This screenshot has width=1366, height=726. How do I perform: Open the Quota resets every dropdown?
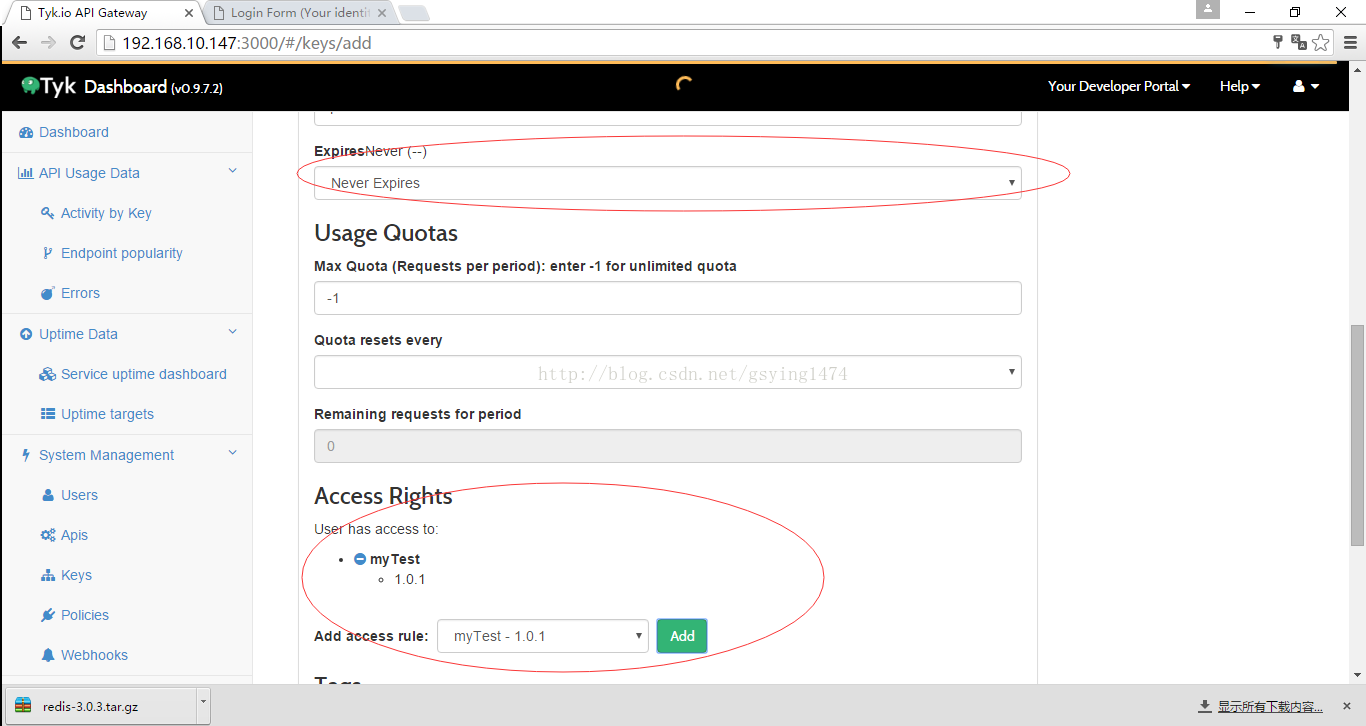pyautogui.click(x=668, y=372)
